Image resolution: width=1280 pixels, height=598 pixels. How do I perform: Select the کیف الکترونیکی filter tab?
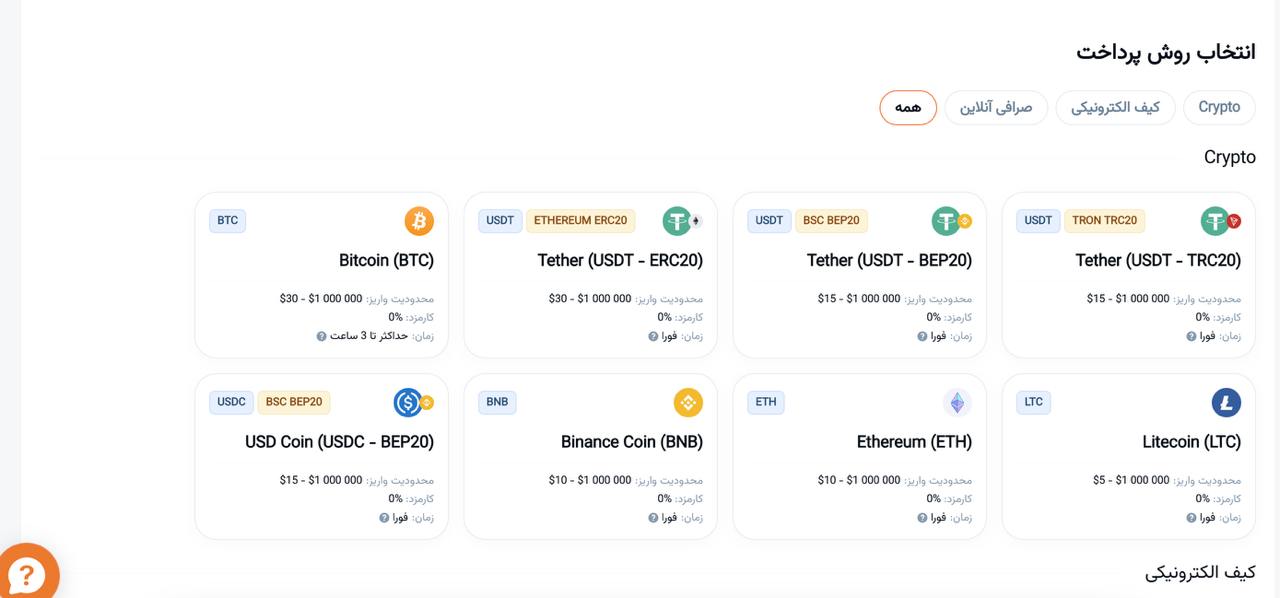[1115, 108]
